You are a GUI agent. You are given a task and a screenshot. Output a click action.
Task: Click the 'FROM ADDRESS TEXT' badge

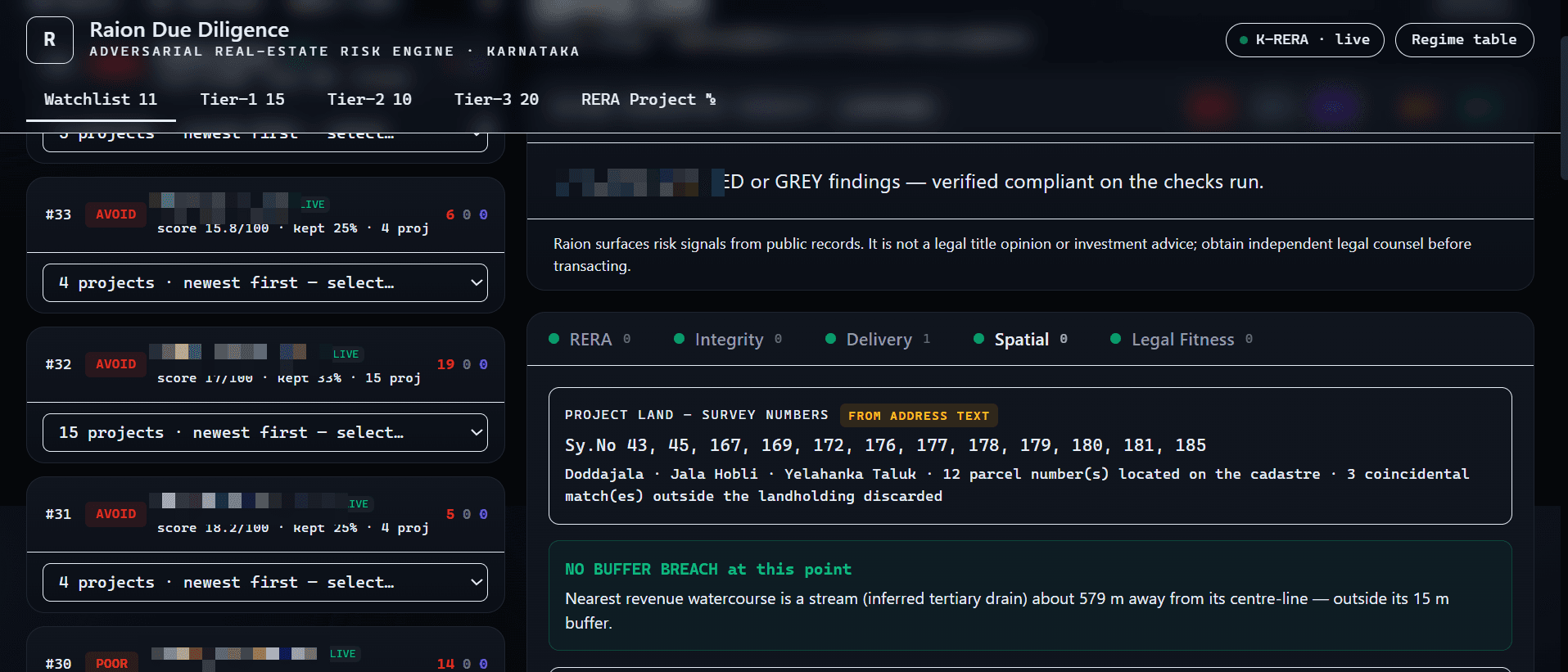919,416
